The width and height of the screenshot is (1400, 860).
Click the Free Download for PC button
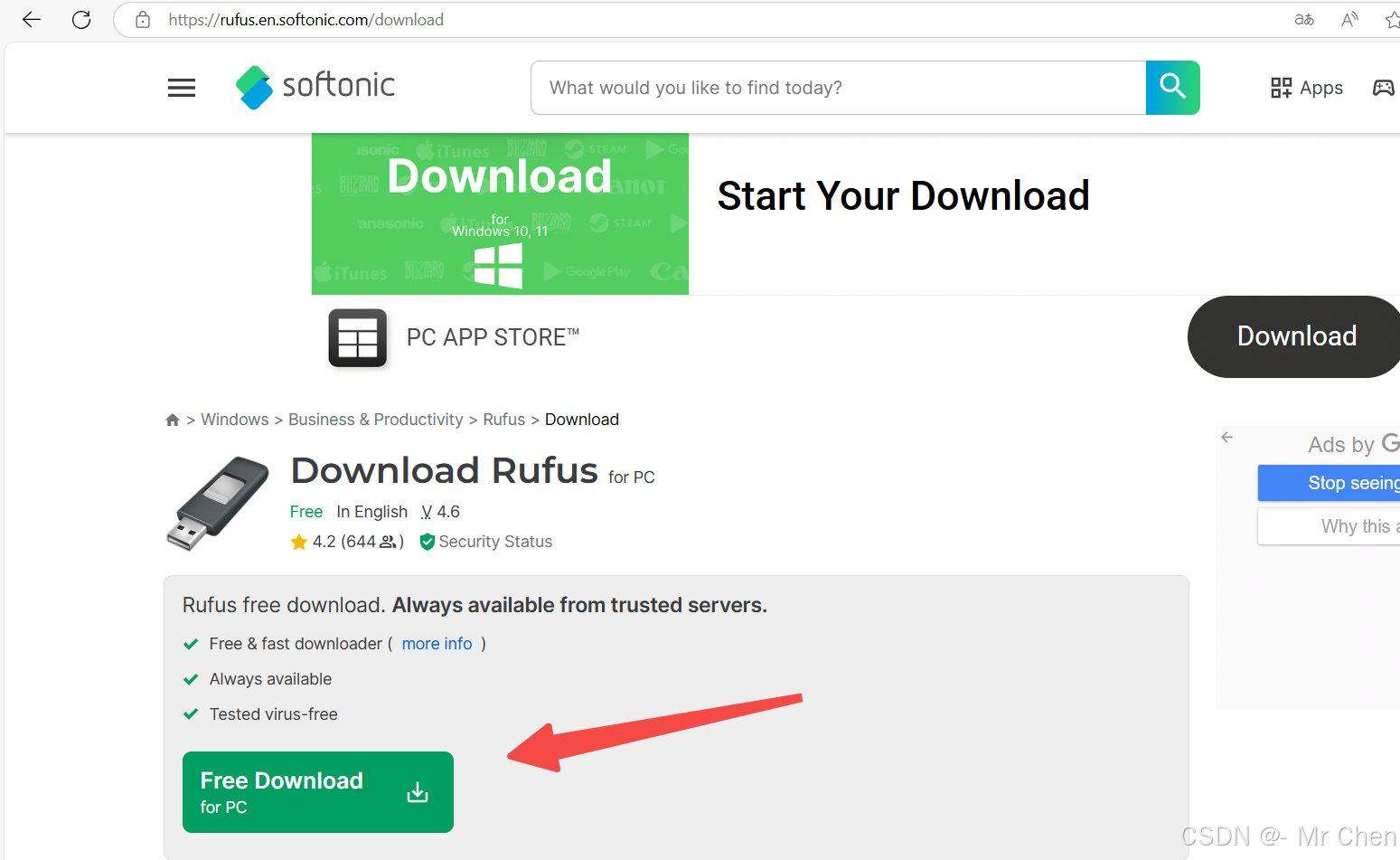(318, 792)
